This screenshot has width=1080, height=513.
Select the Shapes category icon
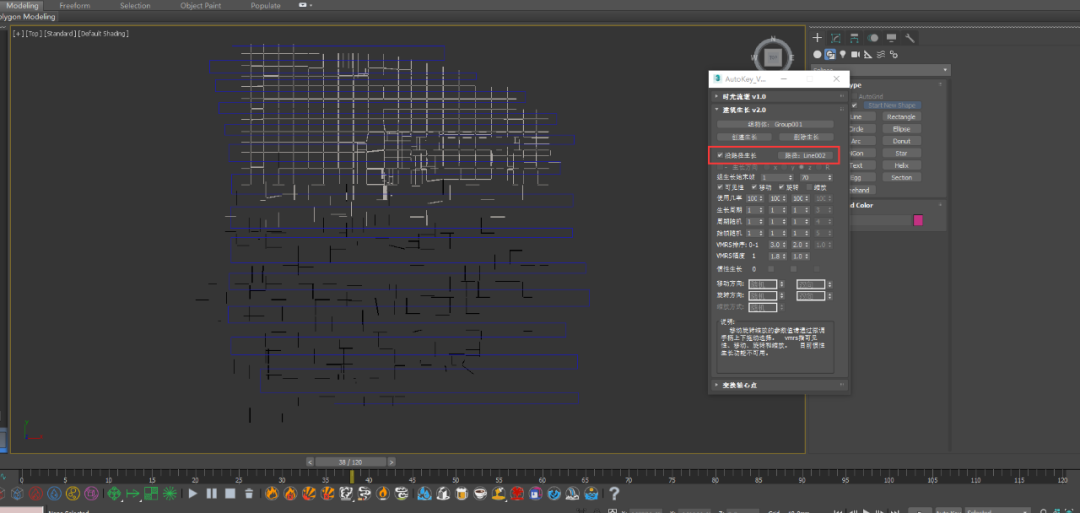point(830,54)
